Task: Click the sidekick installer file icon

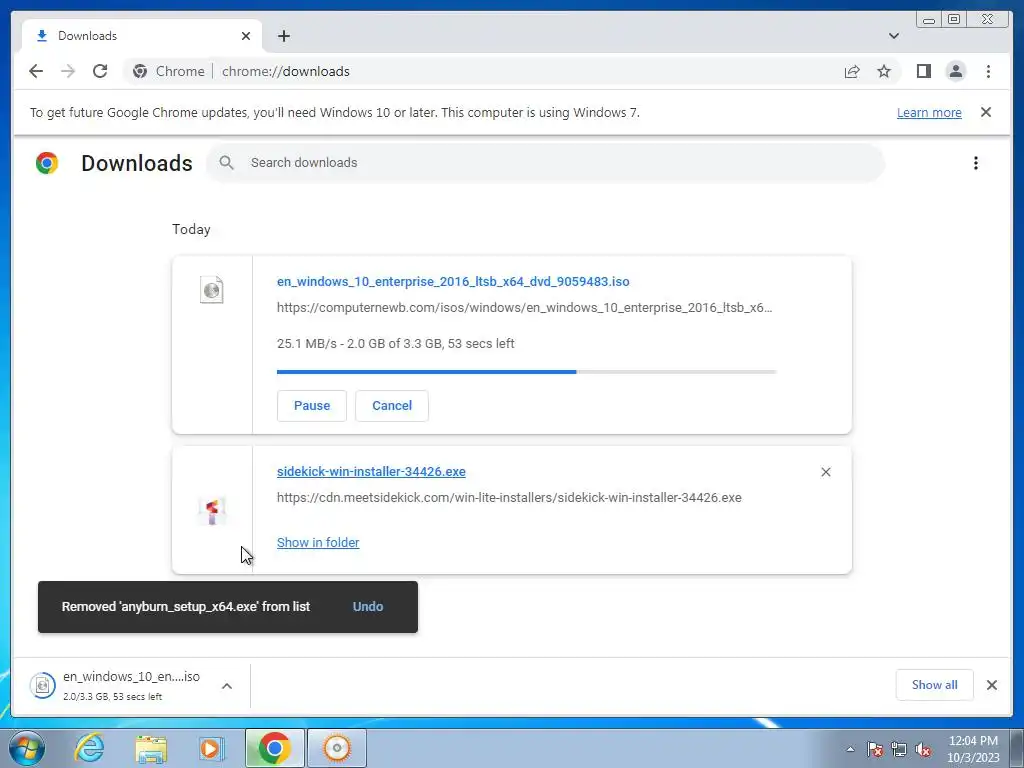Action: point(212,510)
